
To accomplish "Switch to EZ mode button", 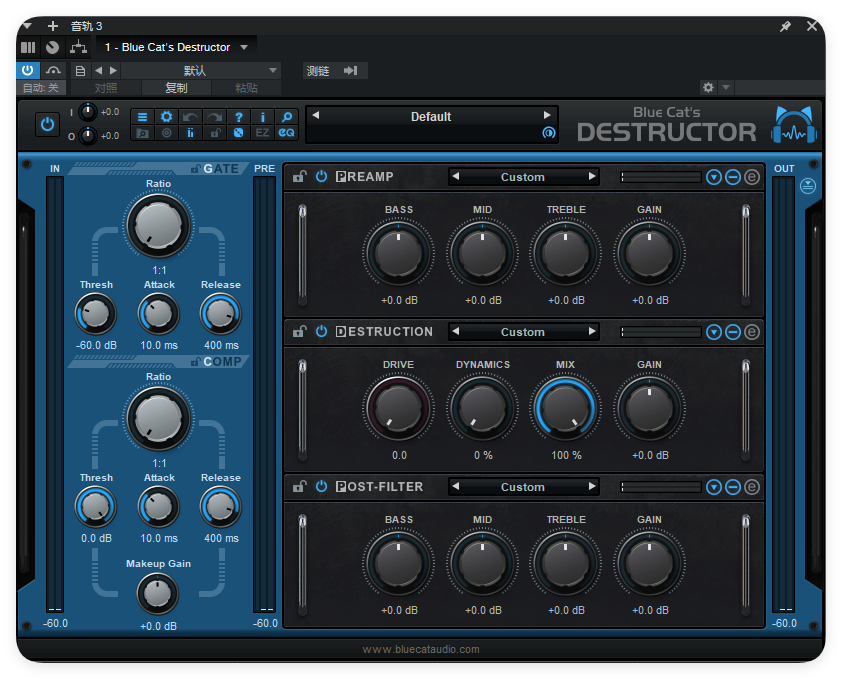I will (x=263, y=133).
